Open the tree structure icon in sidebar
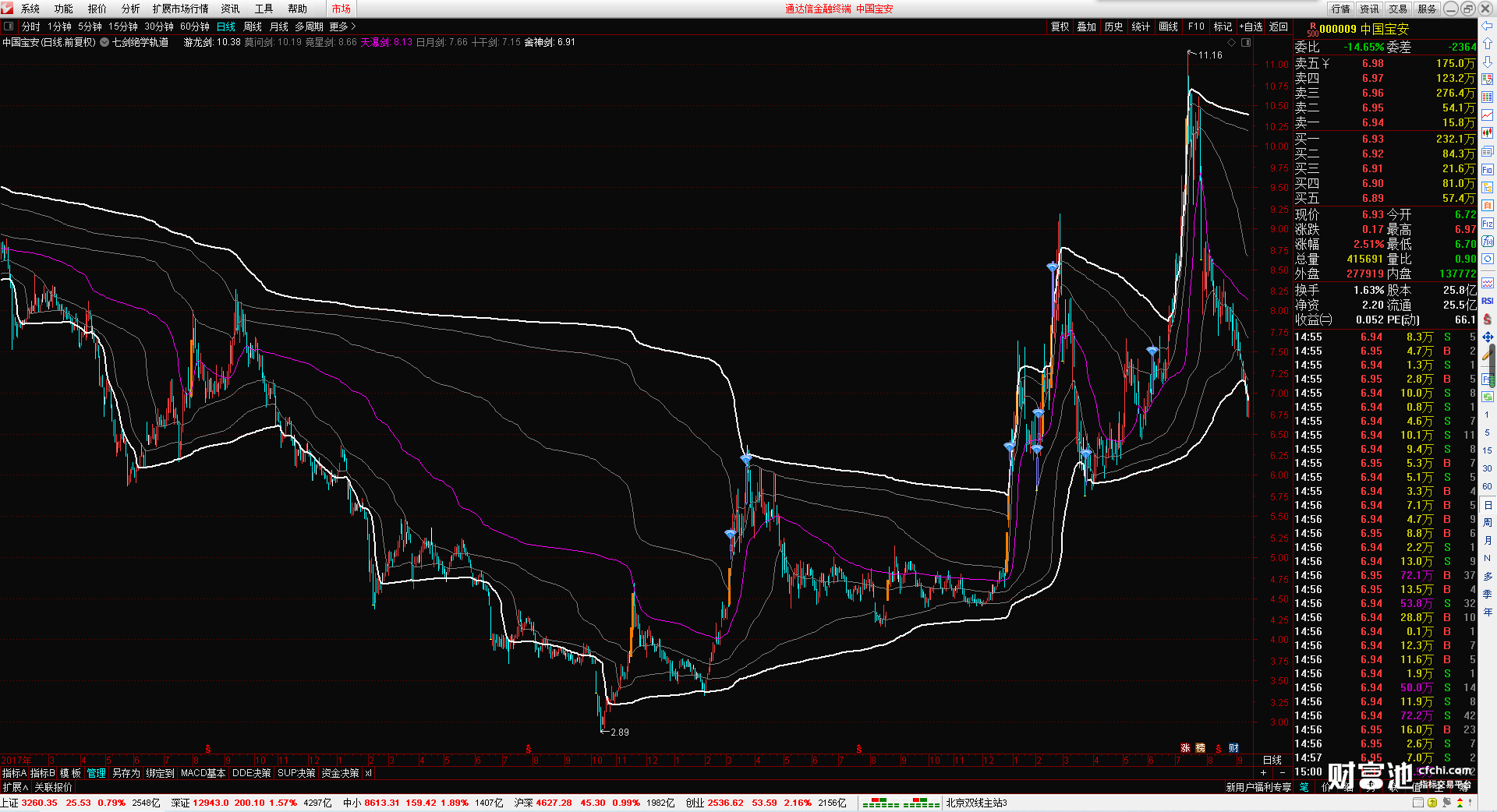 [x=1488, y=187]
